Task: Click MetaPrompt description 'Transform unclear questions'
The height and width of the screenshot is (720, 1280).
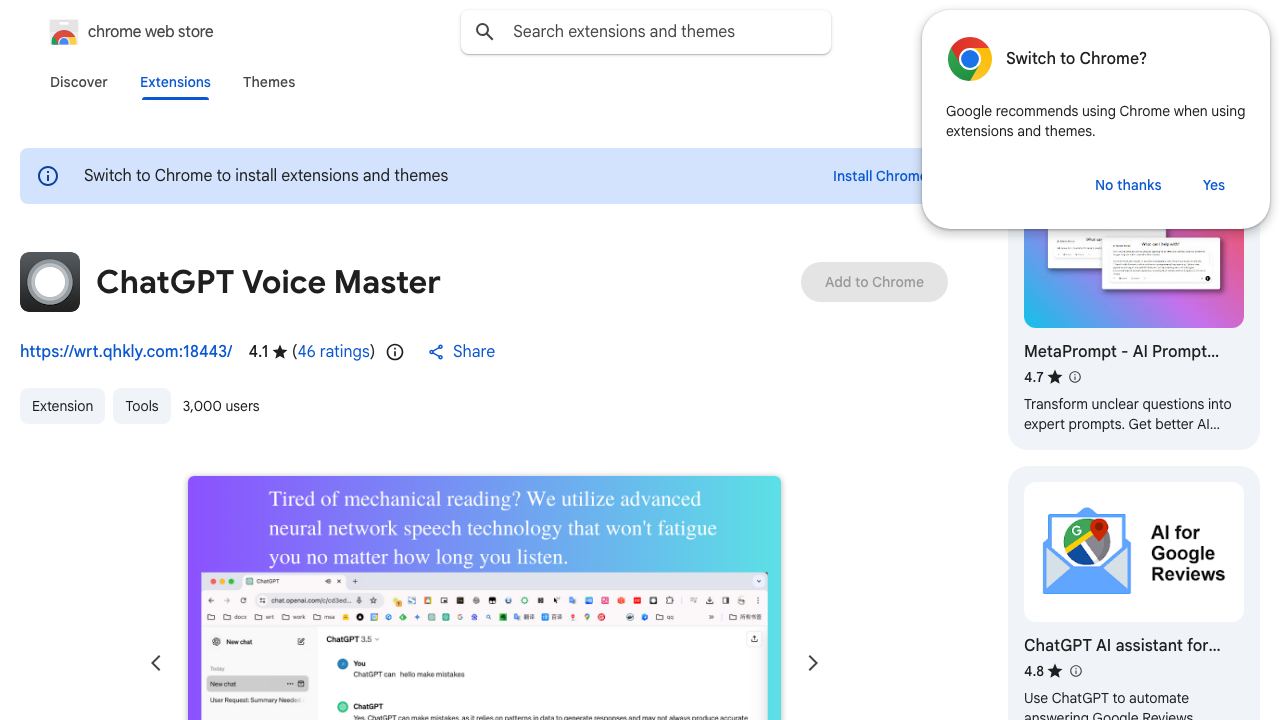Action: point(1128,414)
